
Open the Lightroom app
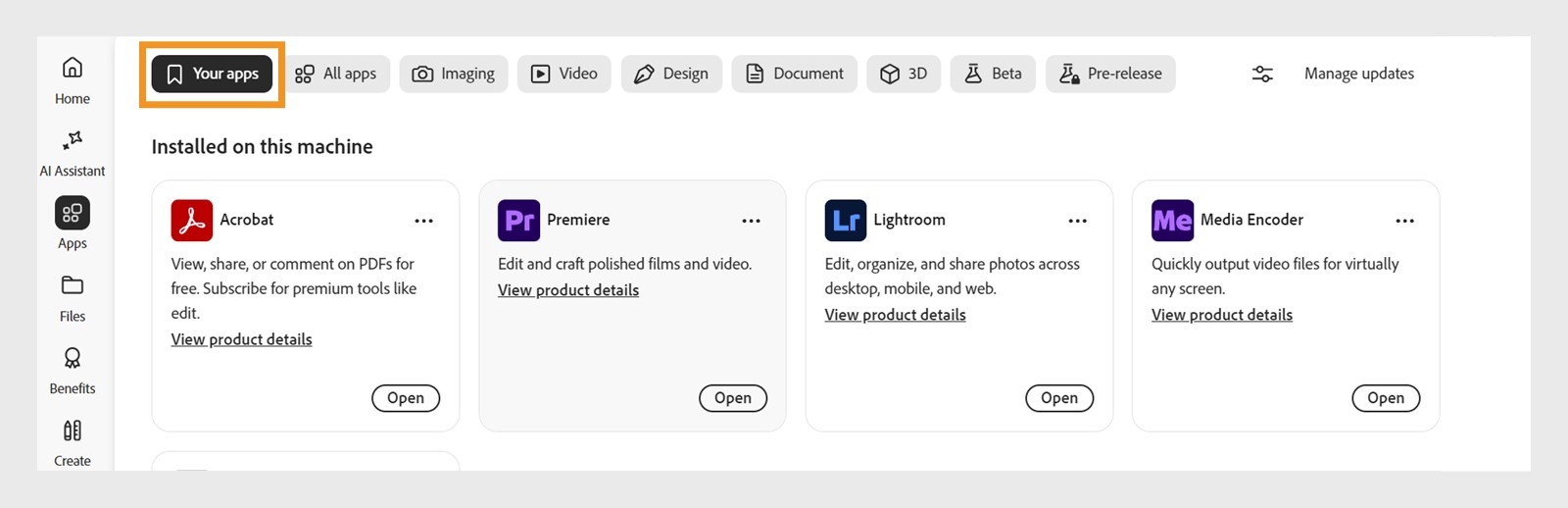pyautogui.click(x=1059, y=398)
